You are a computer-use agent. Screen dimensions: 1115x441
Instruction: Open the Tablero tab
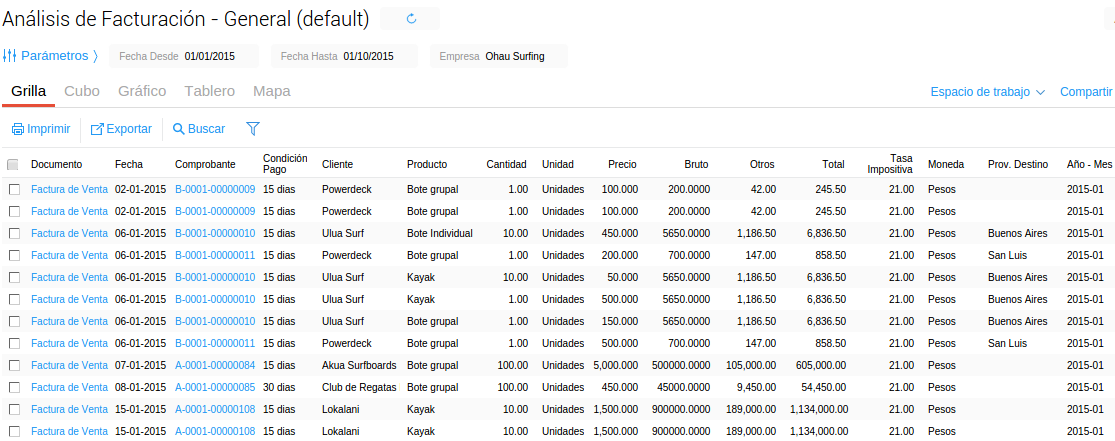(x=210, y=91)
